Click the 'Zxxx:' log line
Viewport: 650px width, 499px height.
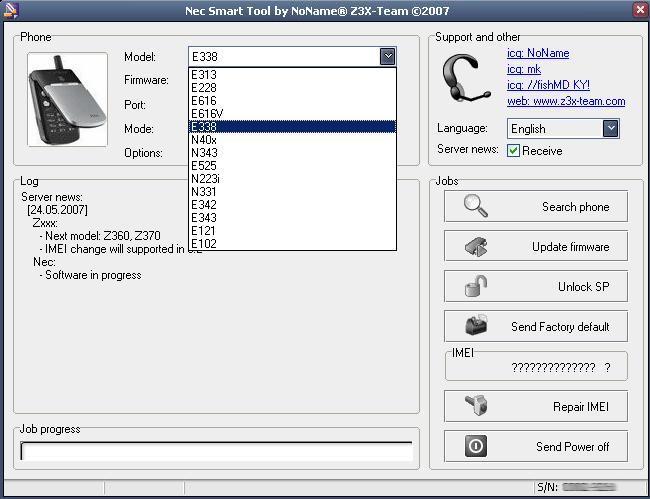tap(45, 223)
